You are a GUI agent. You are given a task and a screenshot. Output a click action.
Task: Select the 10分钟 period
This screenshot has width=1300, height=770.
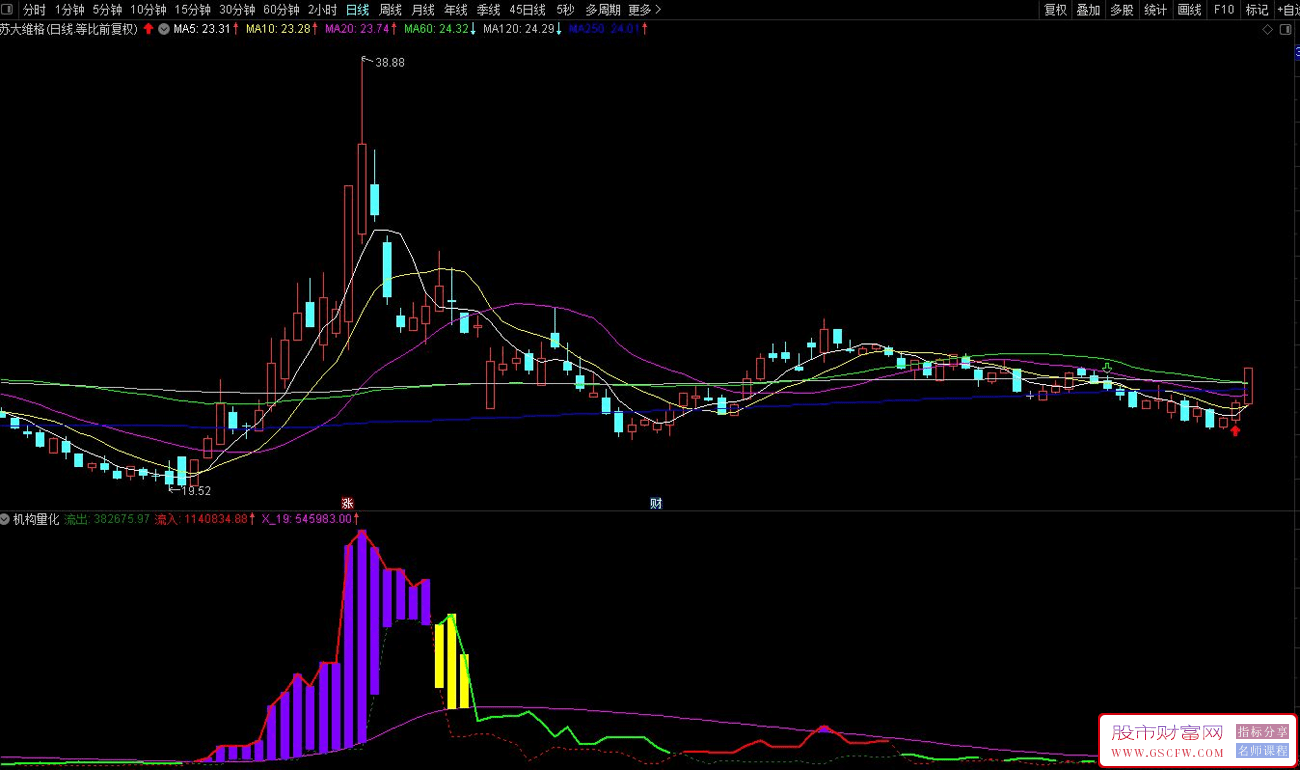148,10
